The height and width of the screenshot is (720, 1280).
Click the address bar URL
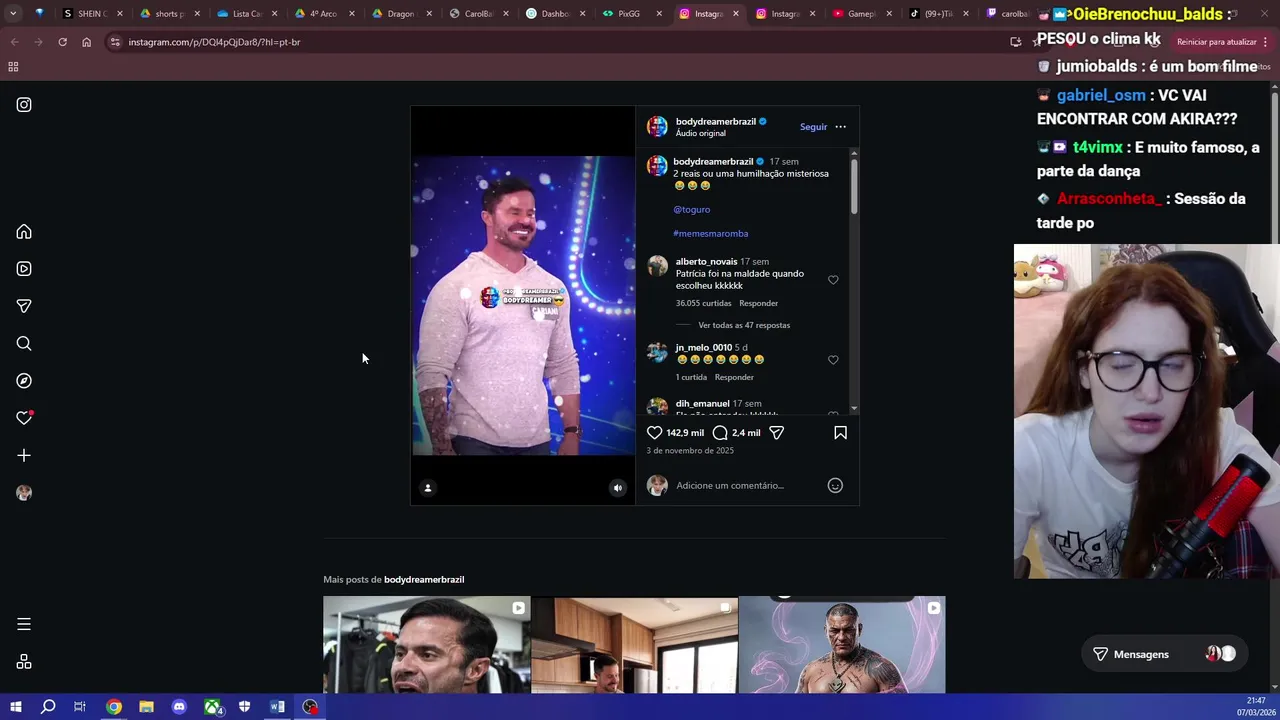coord(214,42)
